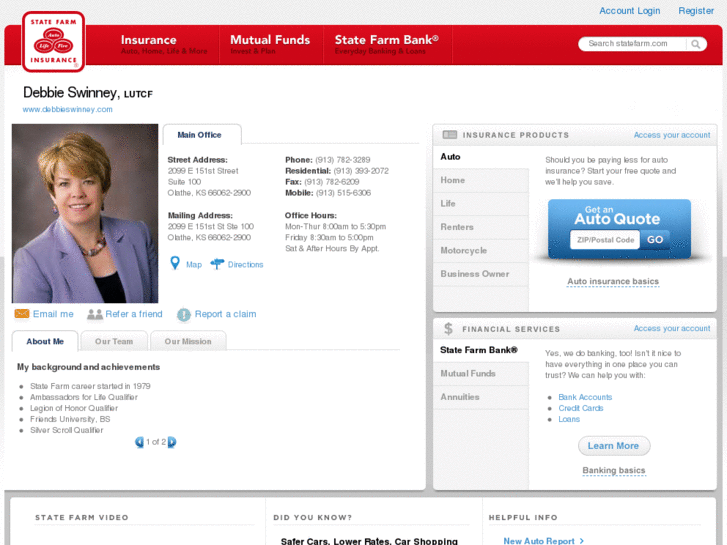This screenshot has width=727, height=545.
Task: Click the Learn More button
Action: (x=613, y=446)
